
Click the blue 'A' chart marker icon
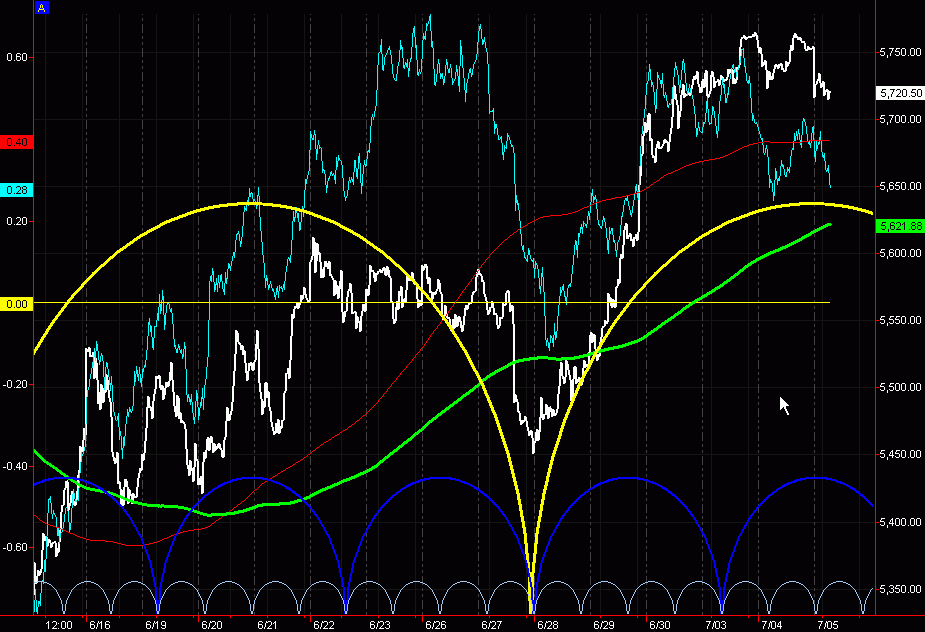tap(41, 8)
